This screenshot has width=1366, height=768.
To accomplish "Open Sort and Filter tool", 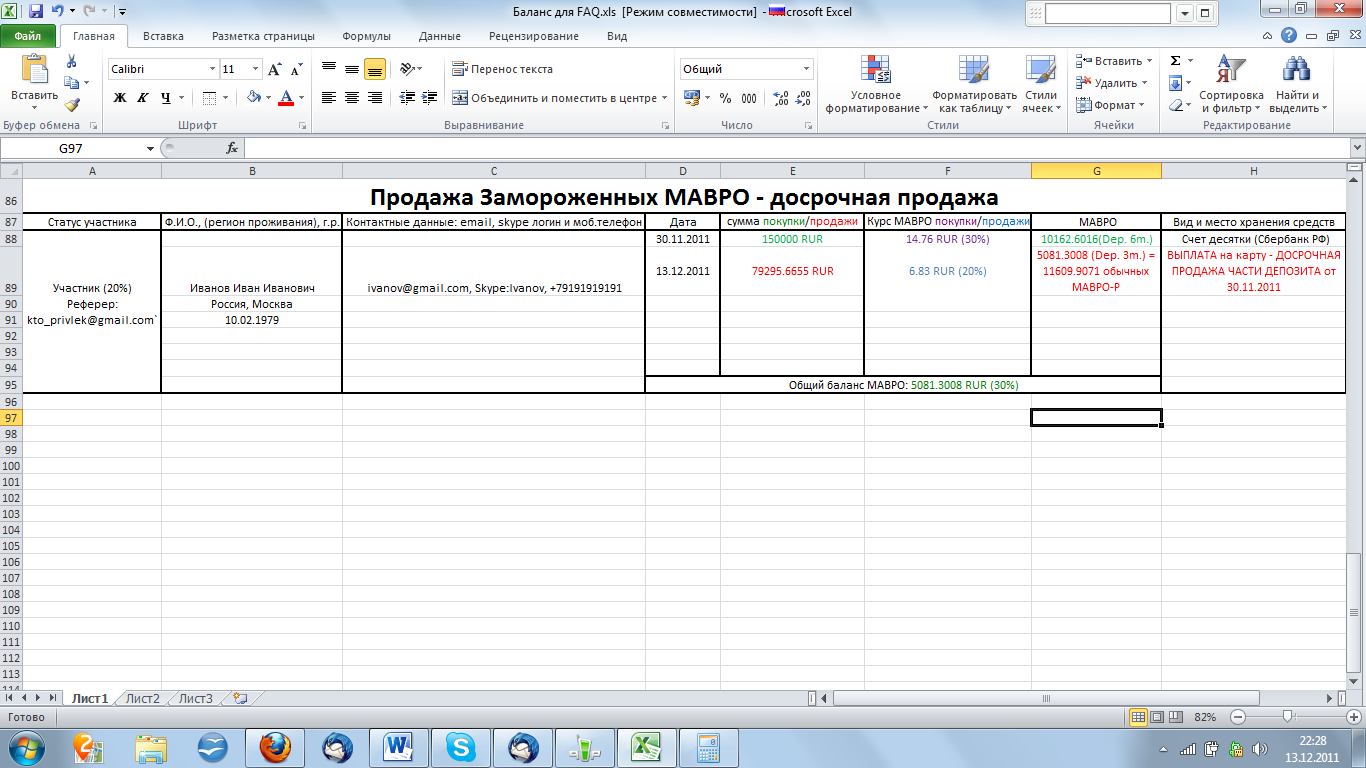I will 1231,85.
